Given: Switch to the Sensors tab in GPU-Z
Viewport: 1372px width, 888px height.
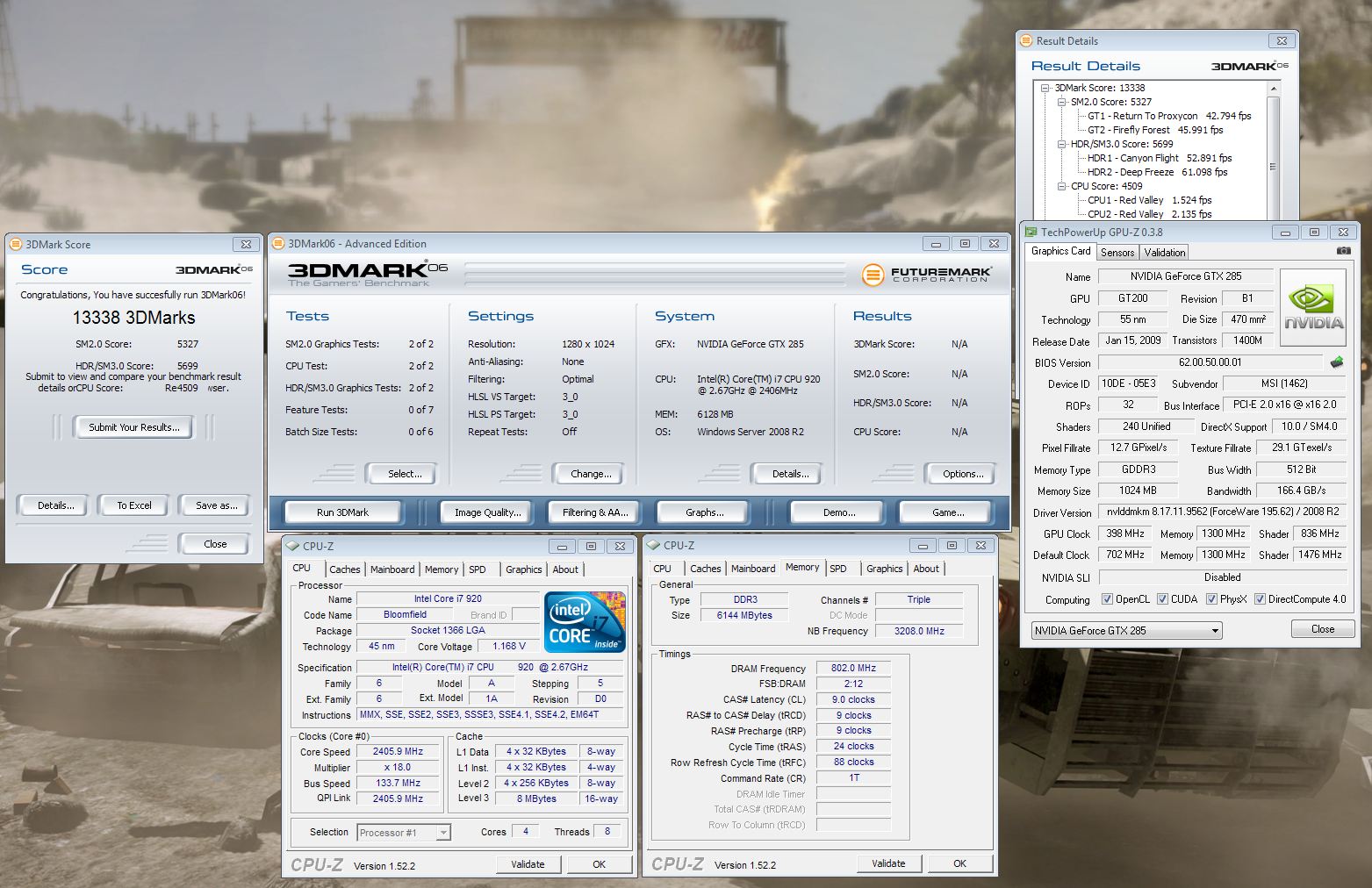Looking at the screenshot, I should click(x=1117, y=252).
